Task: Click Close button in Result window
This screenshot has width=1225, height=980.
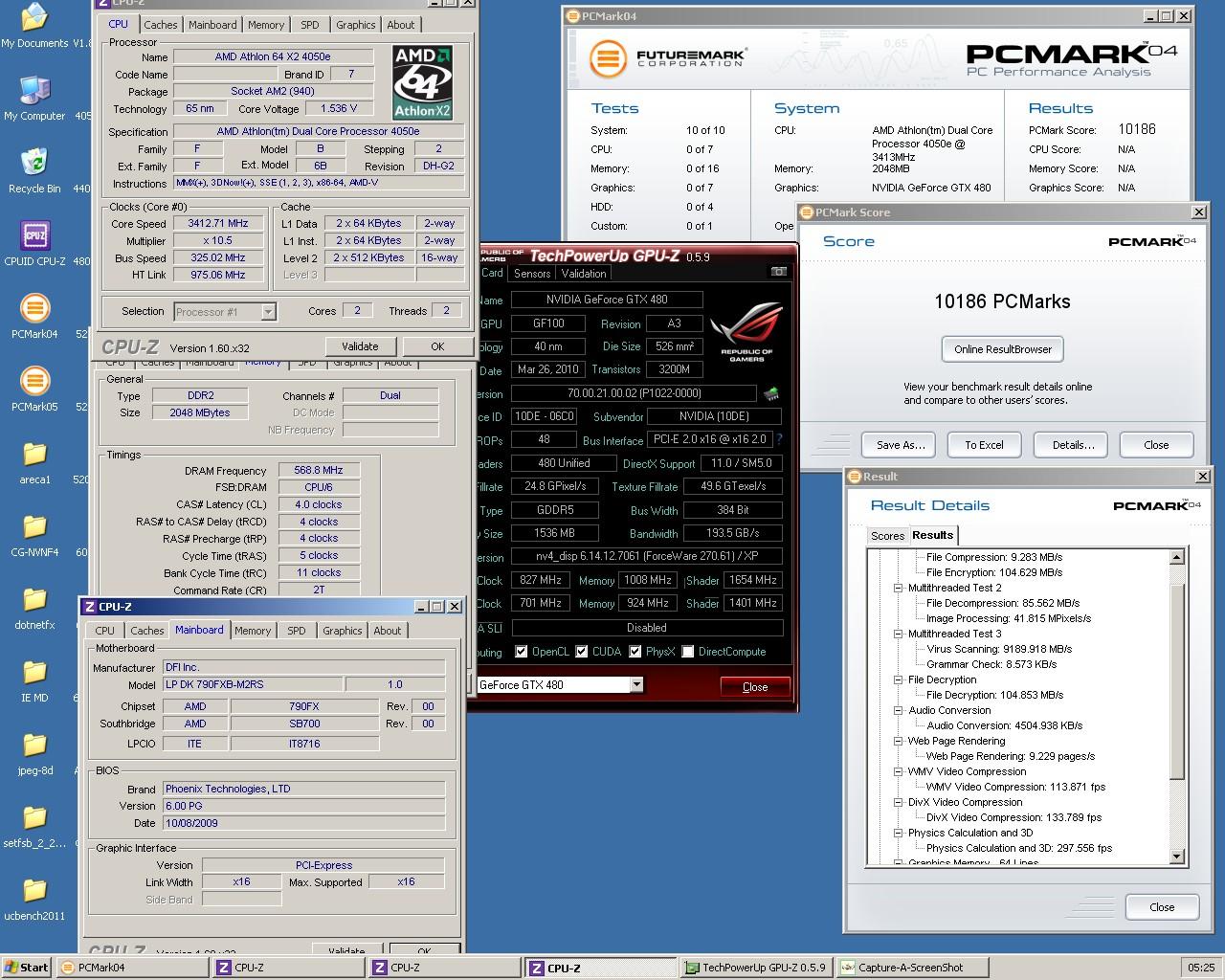Action: click(x=1162, y=907)
